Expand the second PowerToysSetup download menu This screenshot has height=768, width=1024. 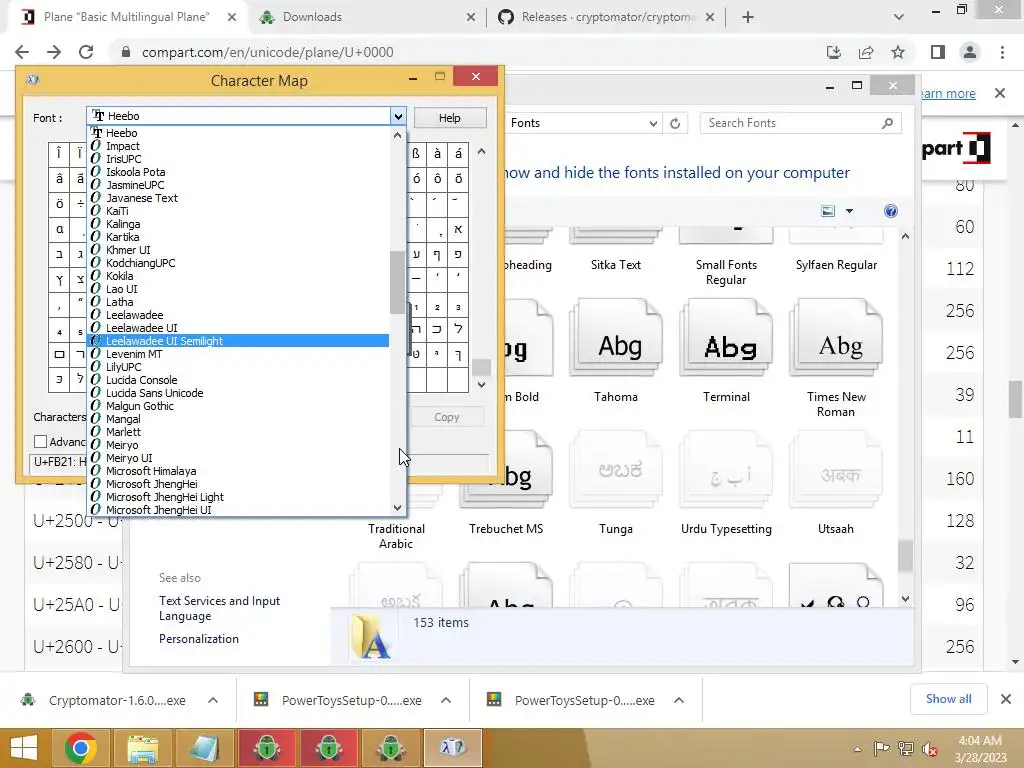coord(679,700)
